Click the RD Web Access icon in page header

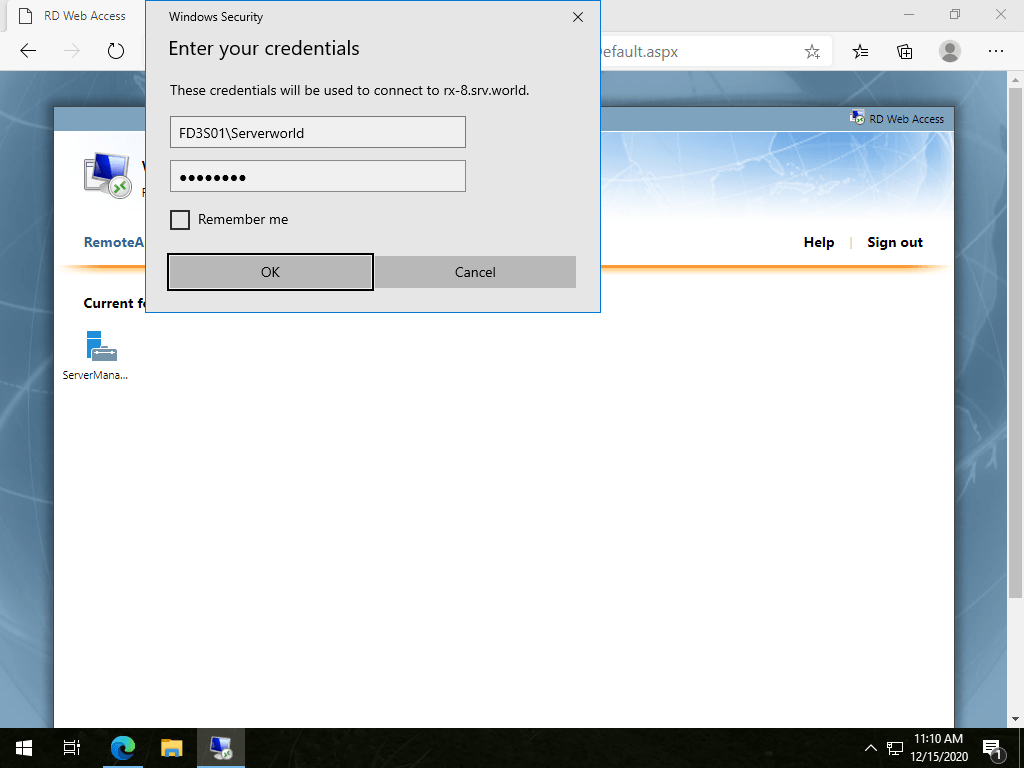pyautogui.click(x=858, y=118)
